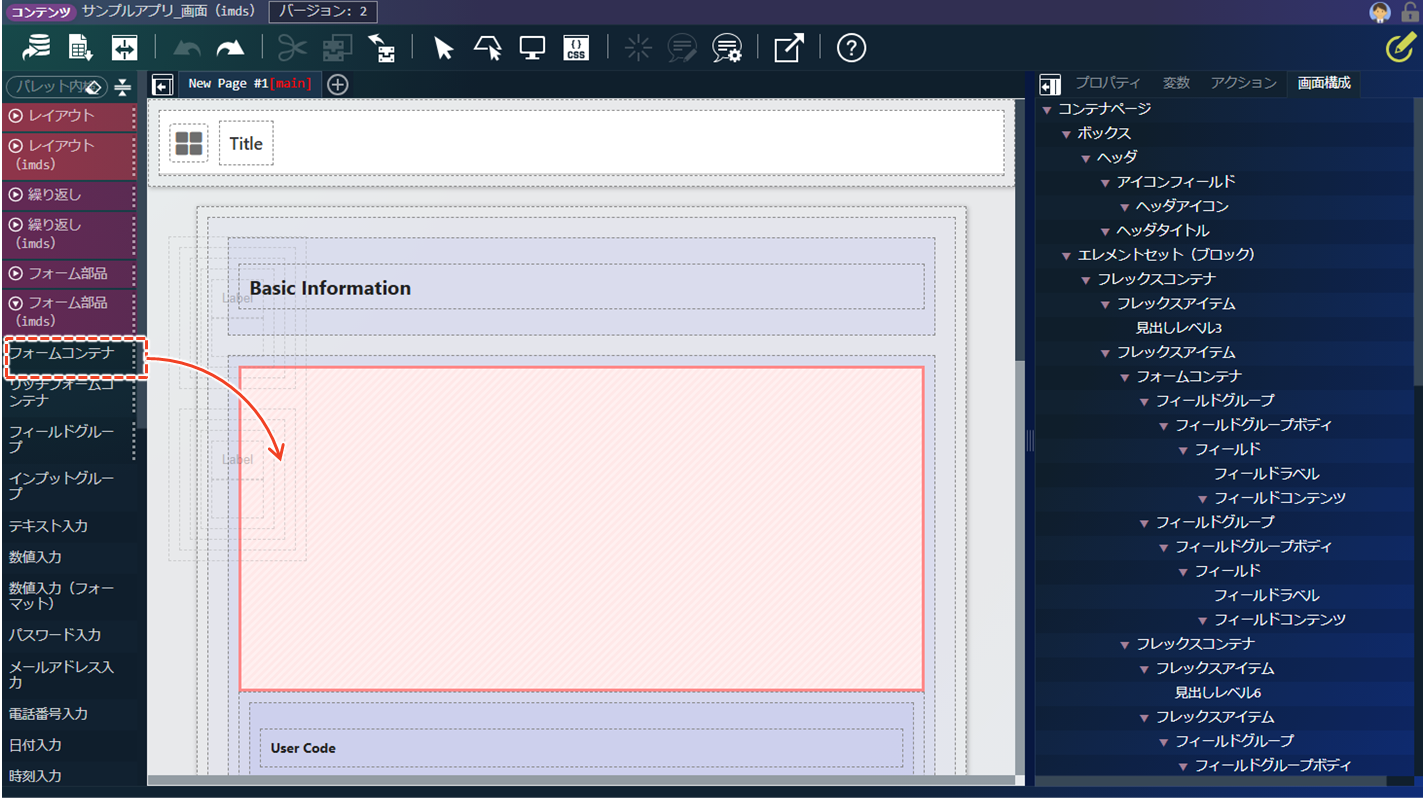Switch to the プロパティ tab

(x=1107, y=83)
